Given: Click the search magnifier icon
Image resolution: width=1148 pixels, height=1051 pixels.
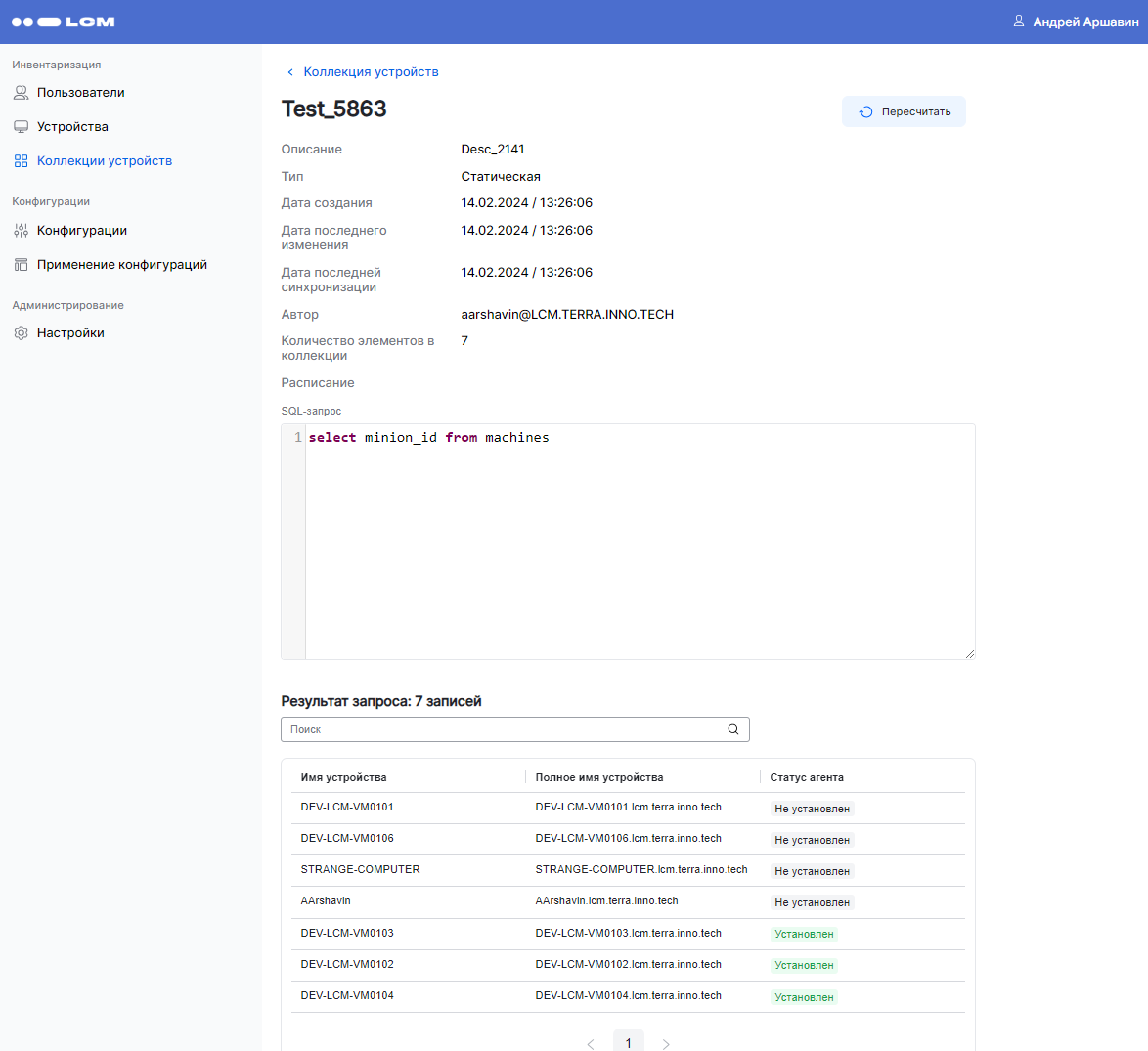Looking at the screenshot, I should pos(733,729).
